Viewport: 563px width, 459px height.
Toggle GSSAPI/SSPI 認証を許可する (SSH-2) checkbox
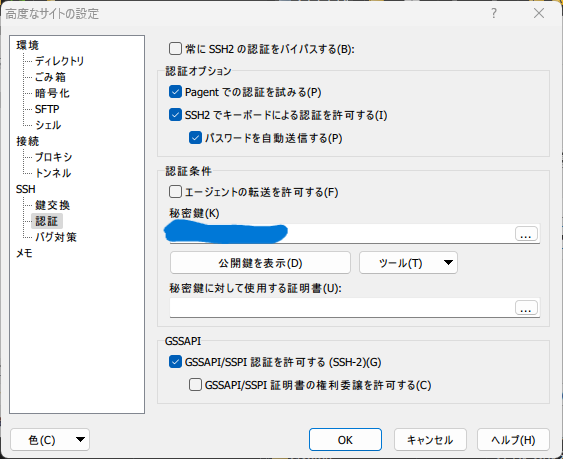[175, 362]
